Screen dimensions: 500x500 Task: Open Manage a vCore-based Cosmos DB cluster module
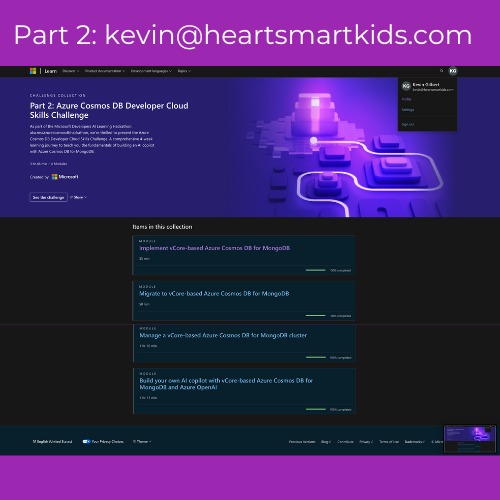223,335
